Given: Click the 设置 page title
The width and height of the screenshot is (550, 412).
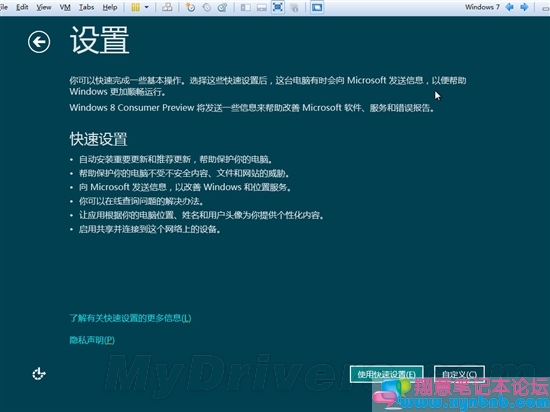Looking at the screenshot, I should (x=100, y=40).
